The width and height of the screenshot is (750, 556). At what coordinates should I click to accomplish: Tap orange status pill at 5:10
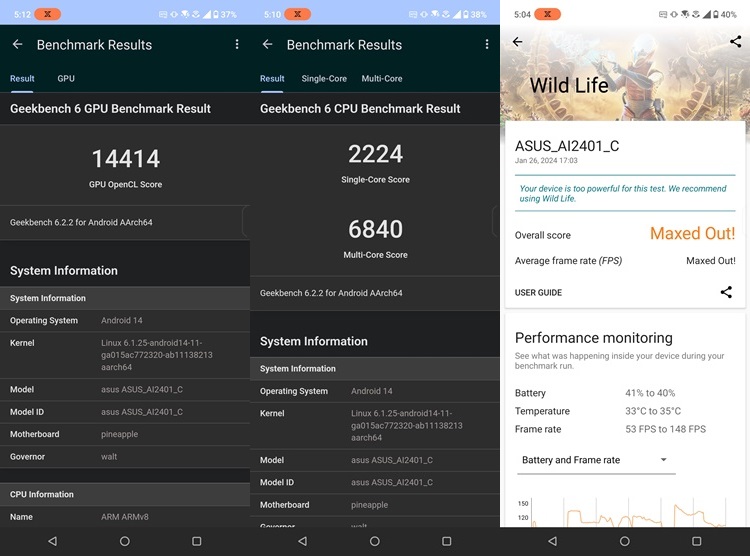(298, 14)
